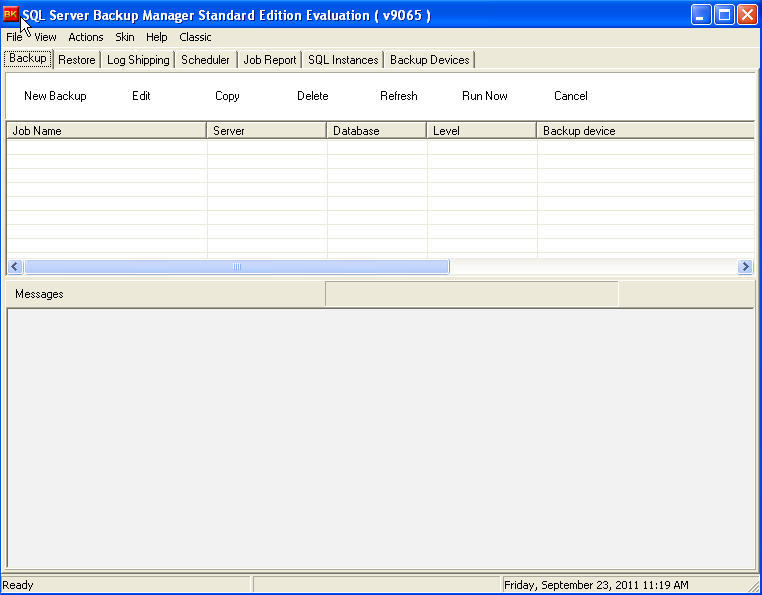762x595 pixels.
Task: Switch to the Log Shipping tab
Action: [138, 60]
